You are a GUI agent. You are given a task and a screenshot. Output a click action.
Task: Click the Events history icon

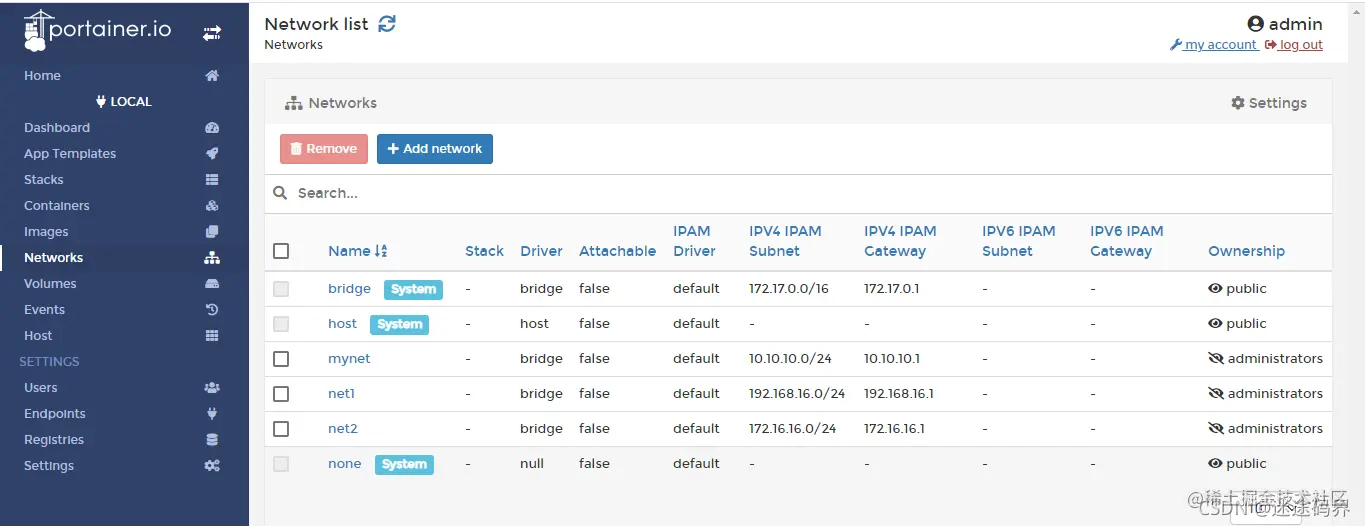(x=212, y=310)
